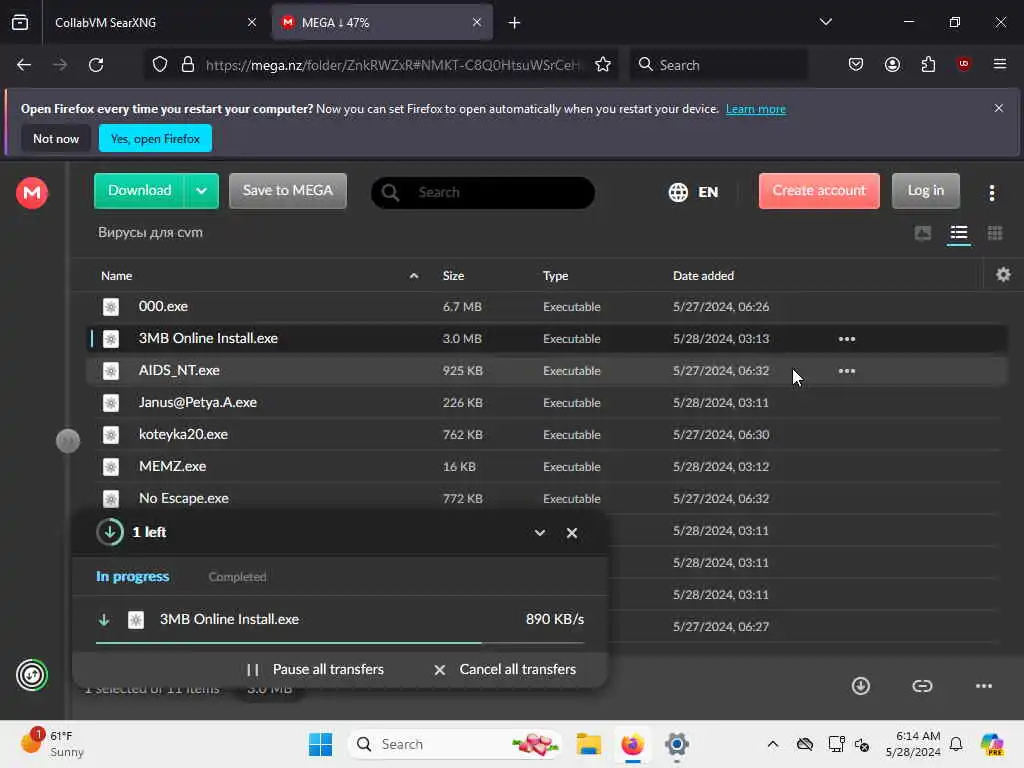The image size is (1024, 768).
Task: Pause all transfers
Action: pos(315,669)
